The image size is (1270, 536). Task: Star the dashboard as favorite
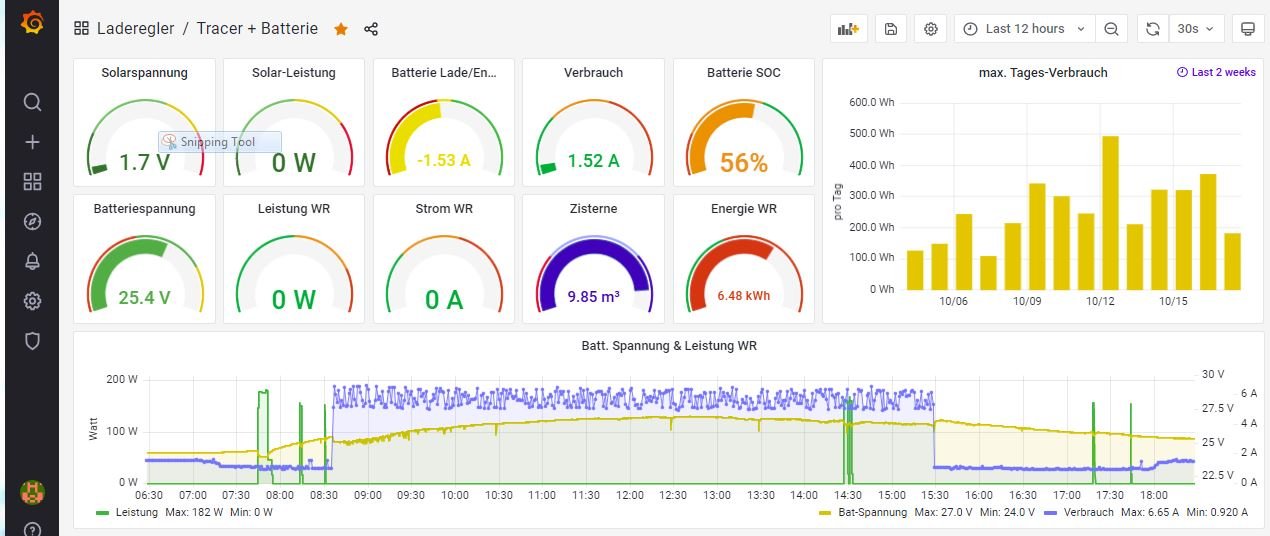point(341,29)
